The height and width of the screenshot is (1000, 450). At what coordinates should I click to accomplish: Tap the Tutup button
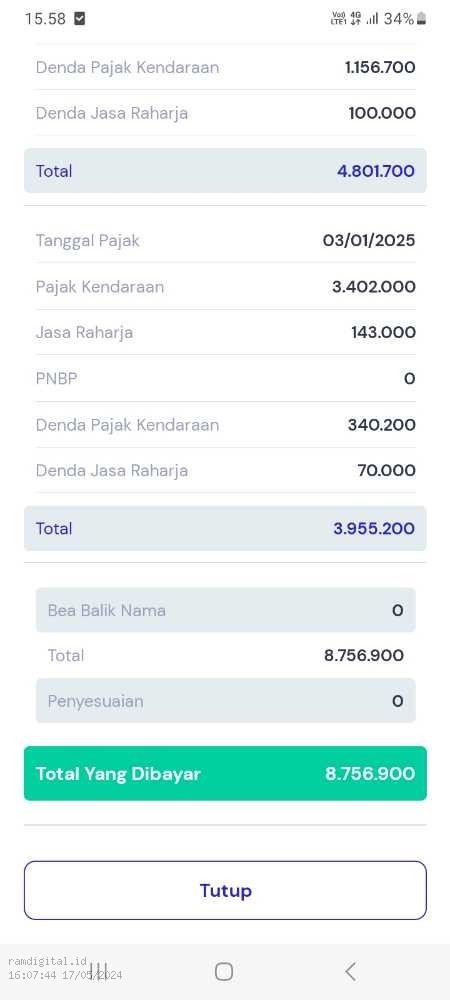tap(225, 890)
